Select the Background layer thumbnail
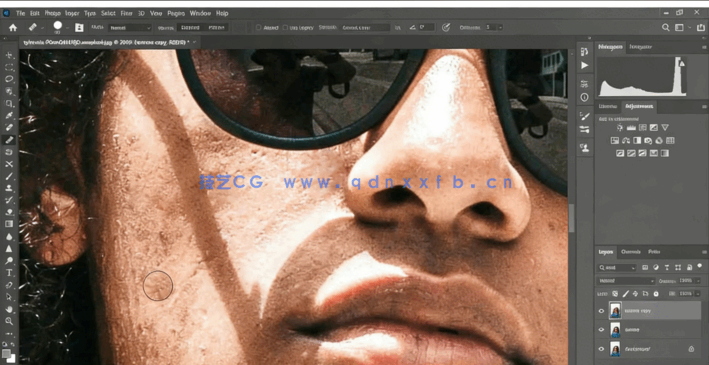Image resolution: width=709 pixels, height=365 pixels. click(615, 349)
